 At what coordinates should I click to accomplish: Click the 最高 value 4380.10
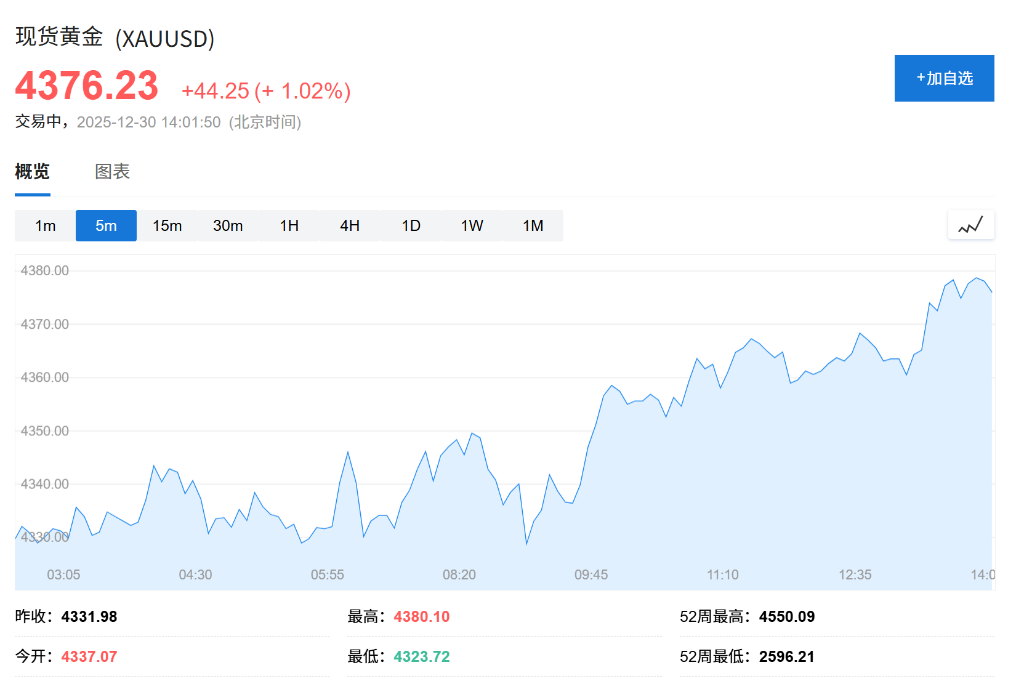(x=421, y=617)
